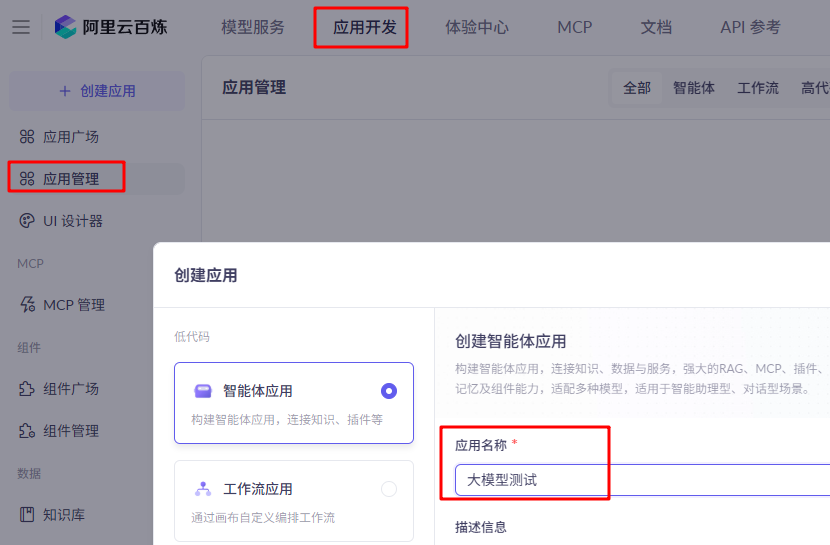Choose the 工作流应用 card
The width and height of the screenshot is (830, 545).
[x=294, y=501]
